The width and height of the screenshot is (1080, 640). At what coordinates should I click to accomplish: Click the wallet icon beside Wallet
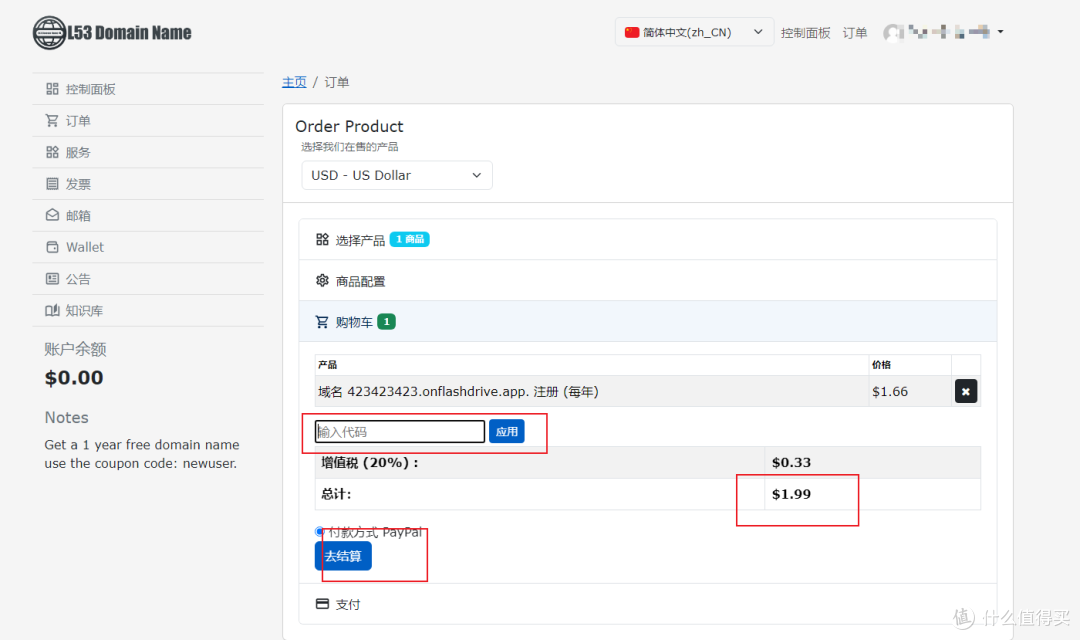point(52,247)
